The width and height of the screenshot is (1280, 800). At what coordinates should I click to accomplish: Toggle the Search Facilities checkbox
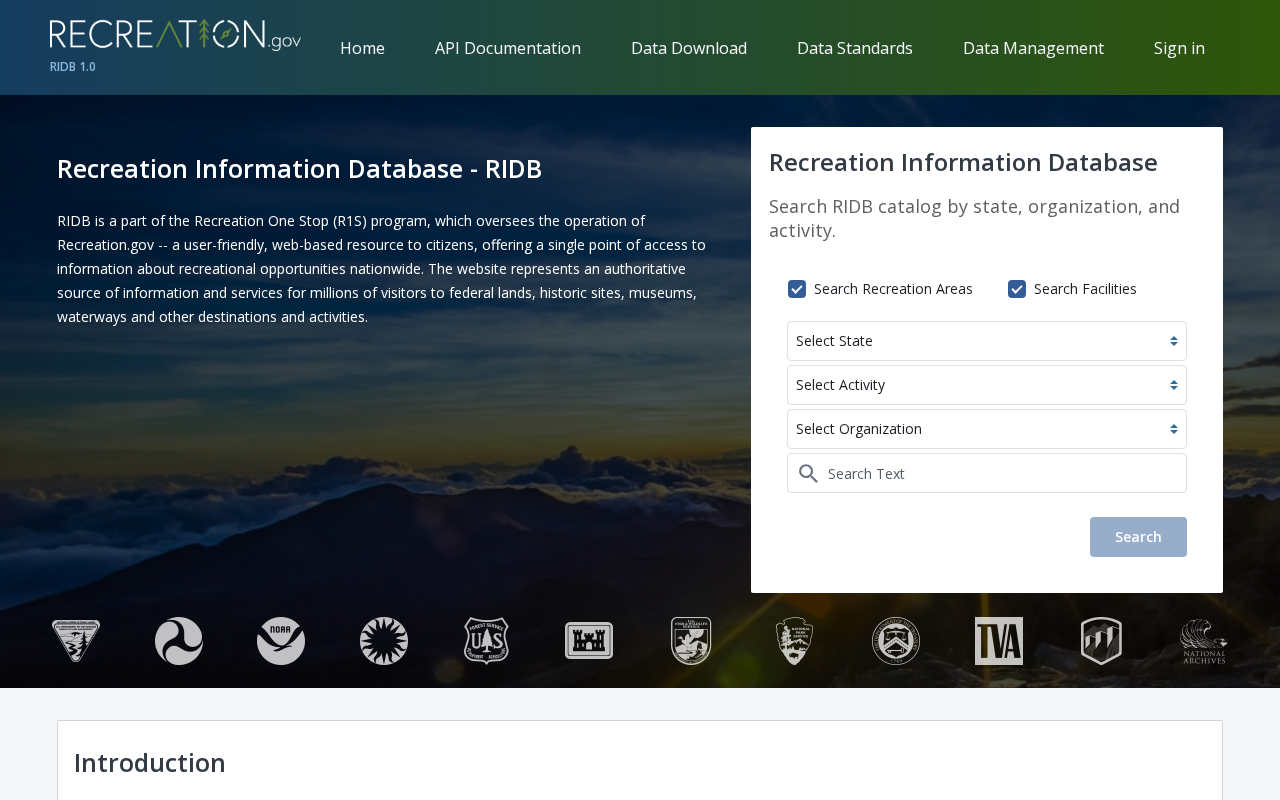click(1017, 289)
